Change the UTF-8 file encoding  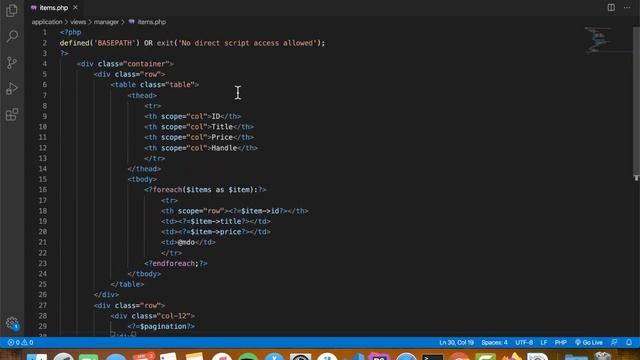click(x=524, y=342)
